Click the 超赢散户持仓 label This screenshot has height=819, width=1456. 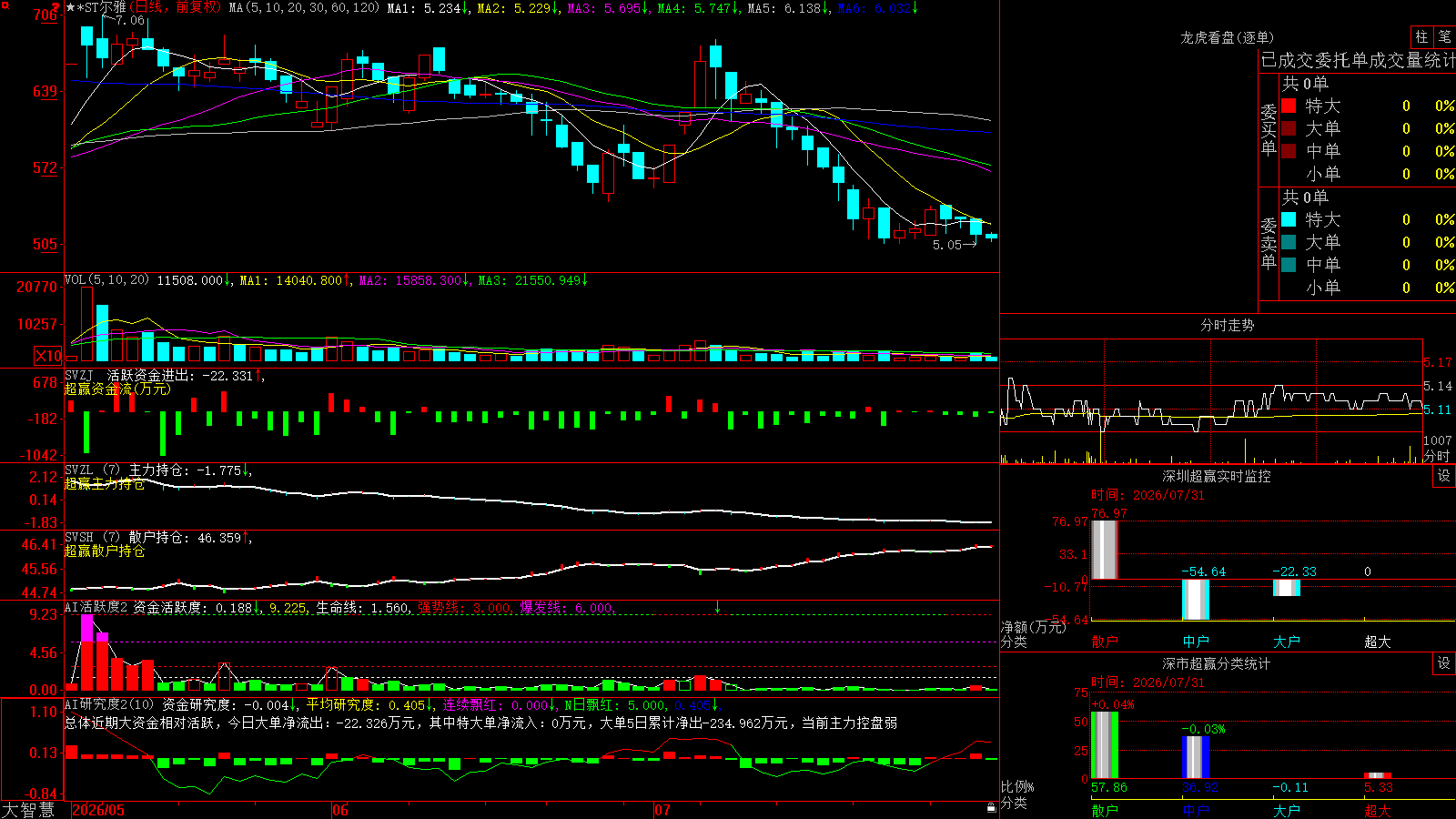[x=105, y=551]
